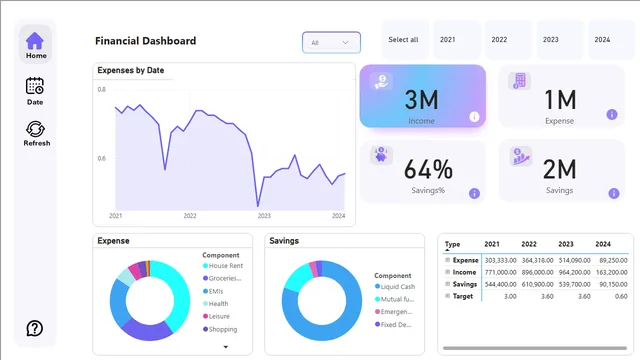Click the table horizontal scrollbar

pos(535,348)
